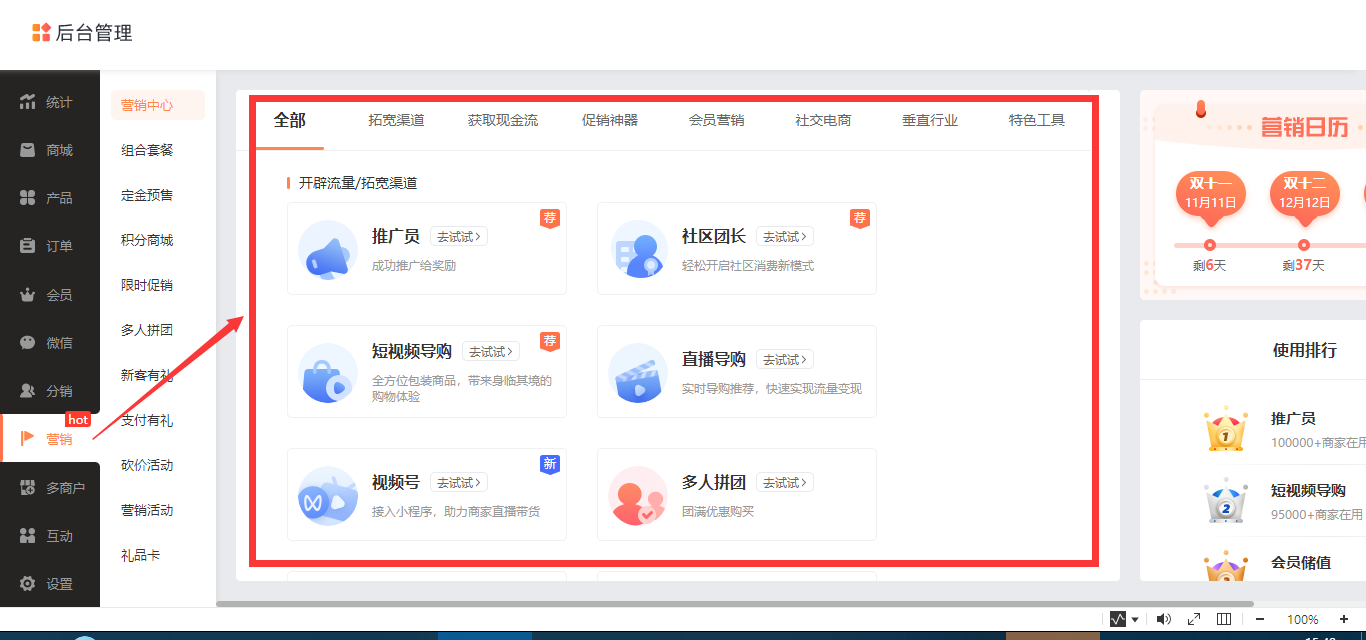The width and height of the screenshot is (1366, 640).
Task: Click 去试试 button for 视频号
Action: (x=459, y=483)
